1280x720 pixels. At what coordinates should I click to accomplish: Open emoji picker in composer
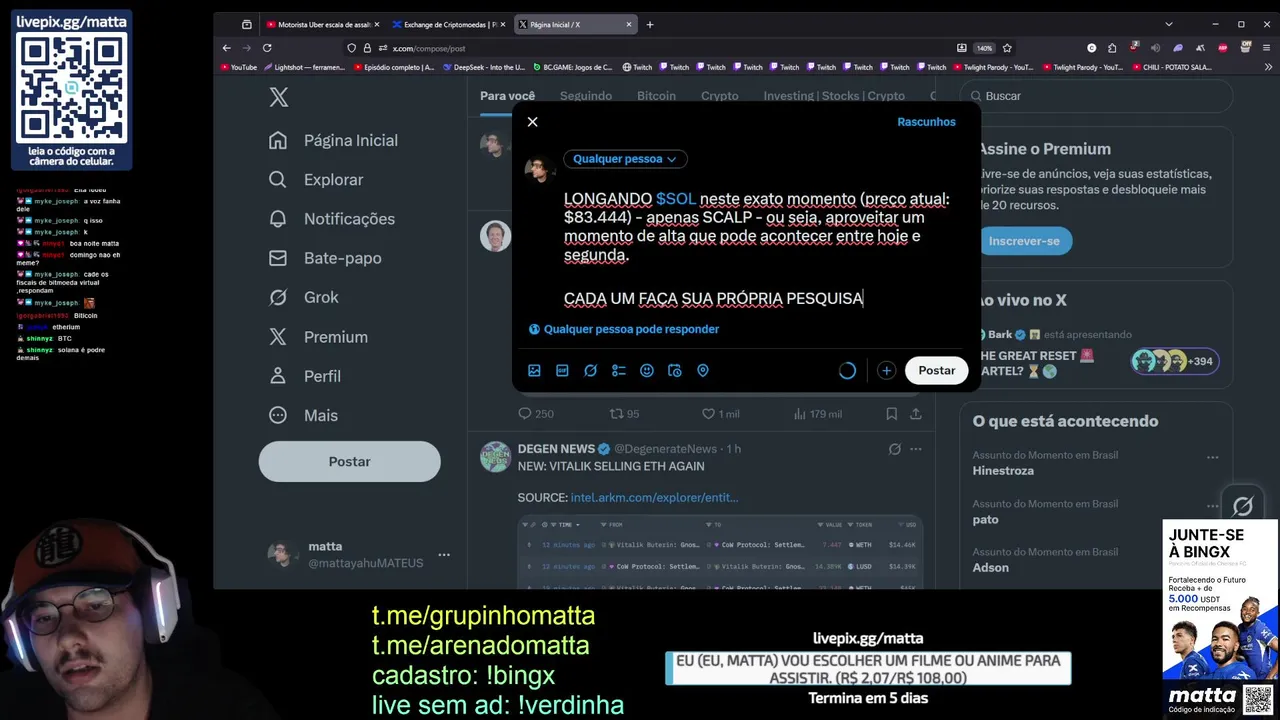coord(646,371)
